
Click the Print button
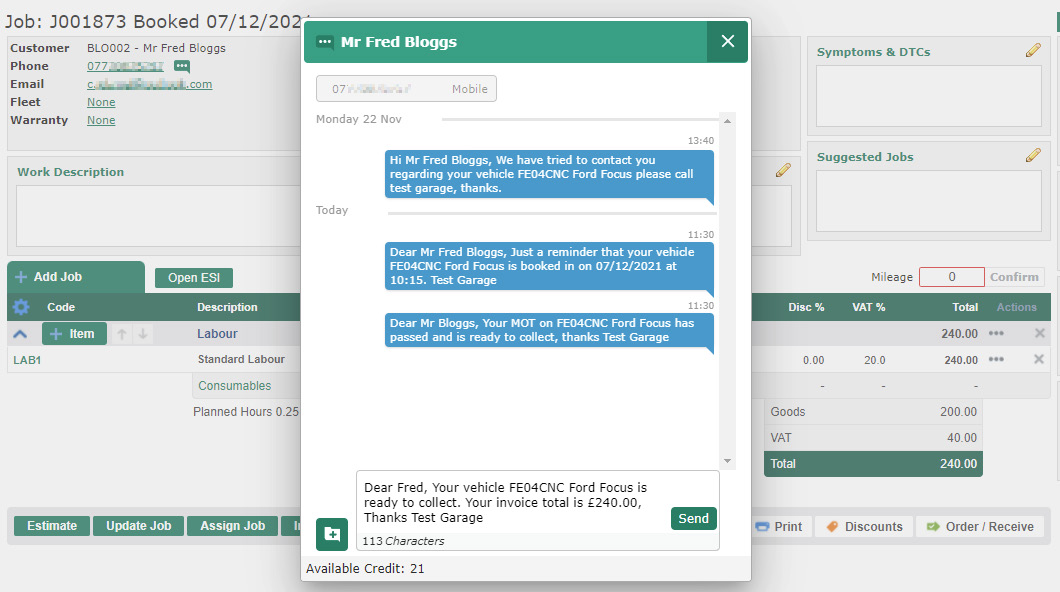(778, 526)
